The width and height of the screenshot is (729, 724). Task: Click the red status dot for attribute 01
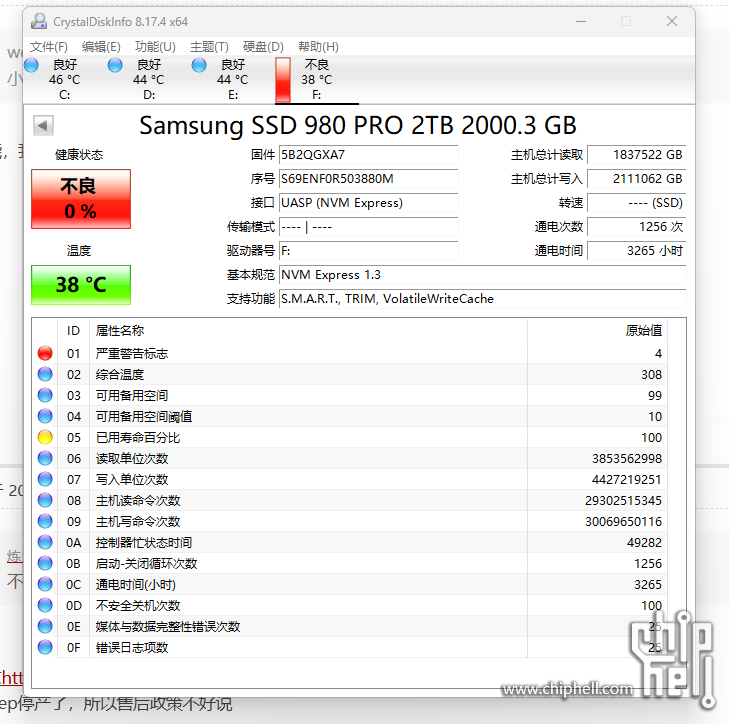coord(45,353)
